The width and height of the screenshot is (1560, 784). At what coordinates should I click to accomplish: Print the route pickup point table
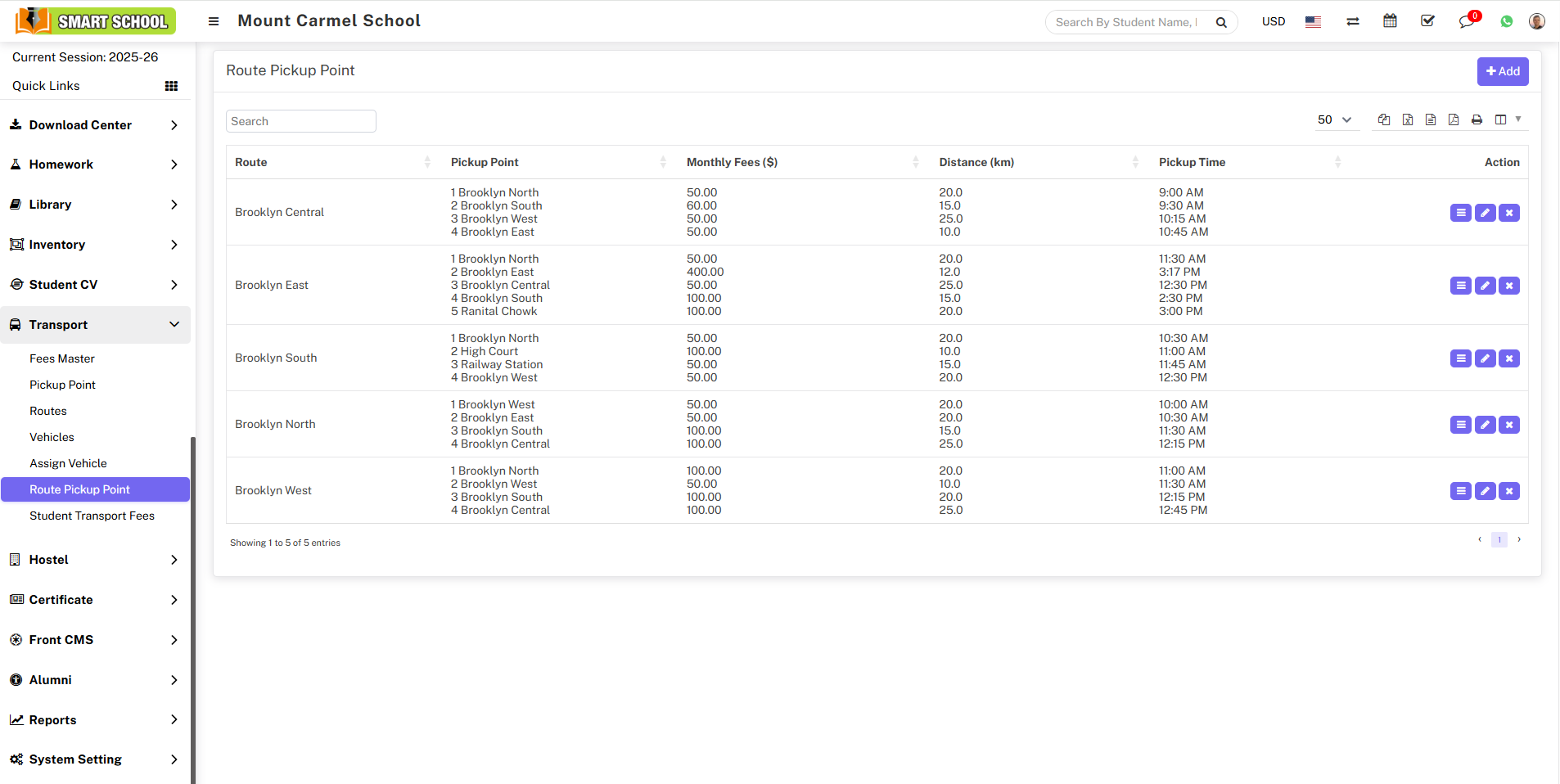click(x=1477, y=119)
